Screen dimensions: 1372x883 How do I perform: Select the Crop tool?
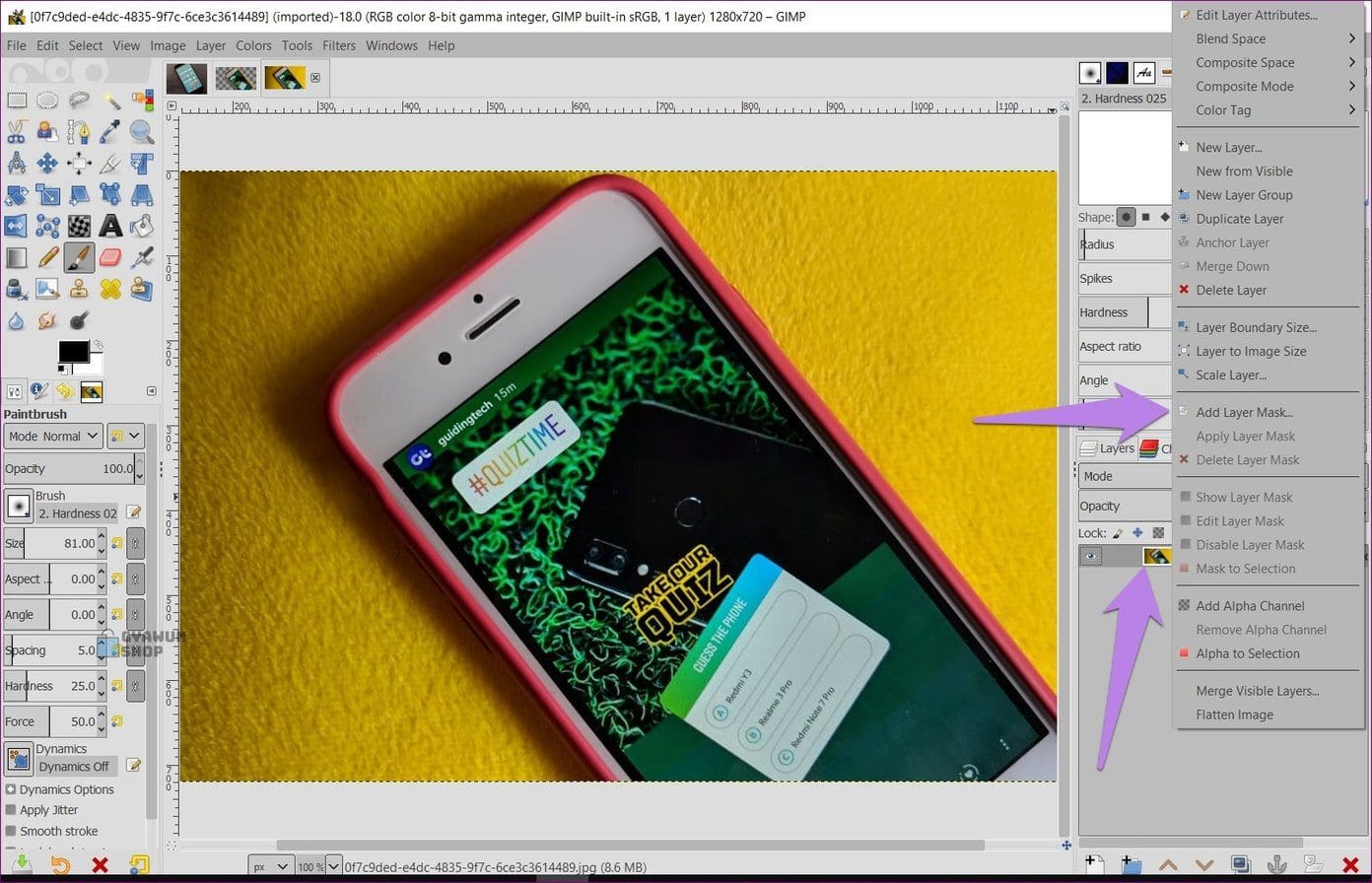click(110, 164)
